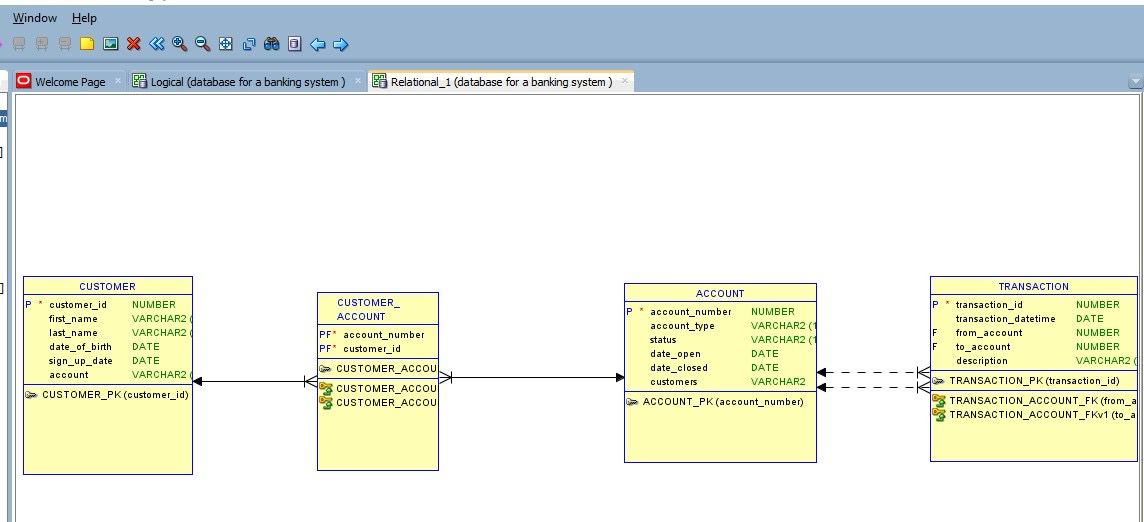The height and width of the screenshot is (522, 1144).
Task: Switch to the Logical diagram tab
Action: [247, 82]
